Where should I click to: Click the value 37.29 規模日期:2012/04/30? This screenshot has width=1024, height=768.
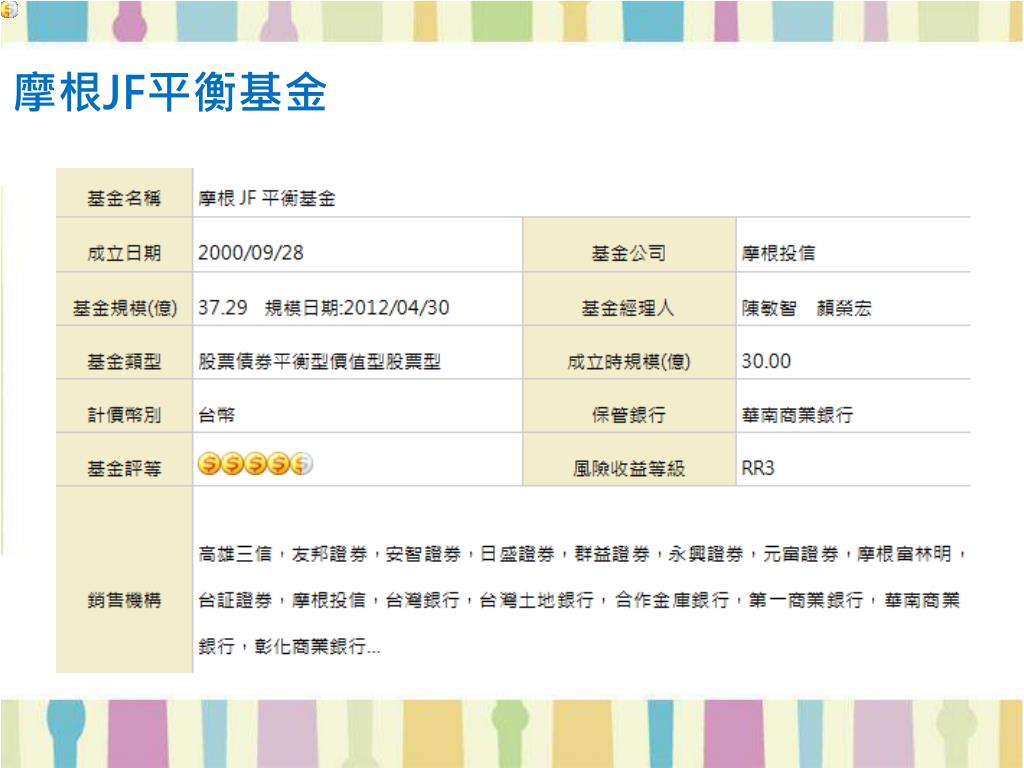[x=323, y=308]
